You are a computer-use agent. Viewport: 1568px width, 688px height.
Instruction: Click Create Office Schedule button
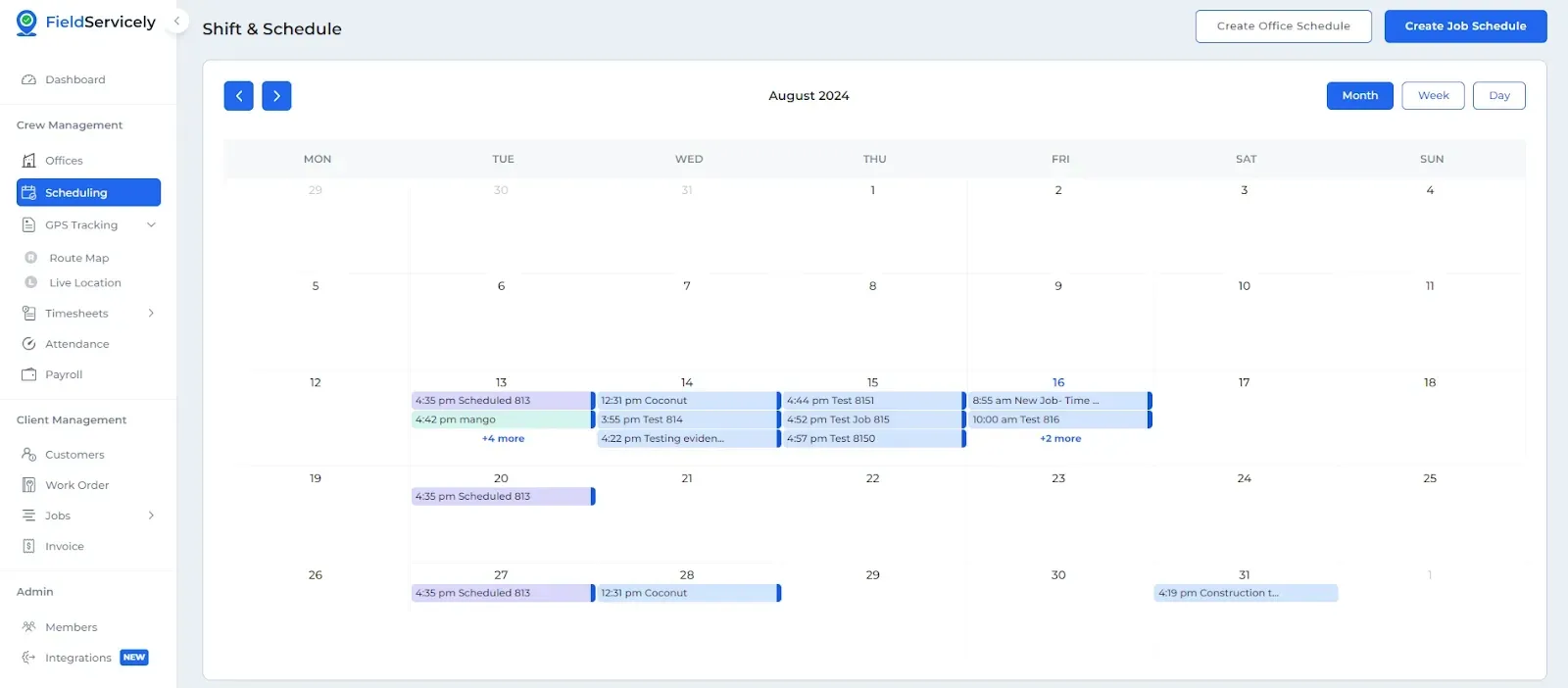(x=1283, y=26)
